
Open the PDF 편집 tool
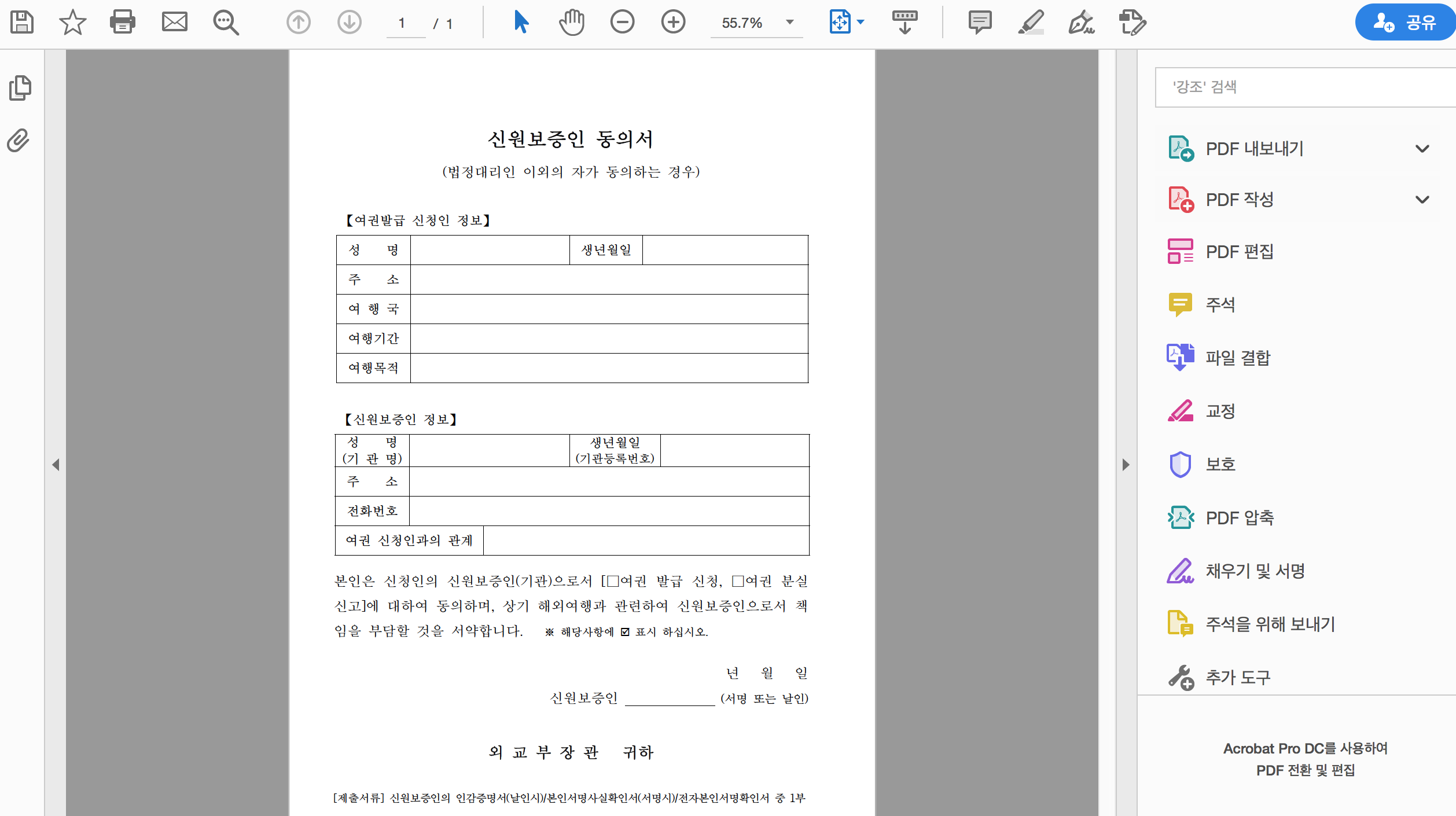[1240, 252]
